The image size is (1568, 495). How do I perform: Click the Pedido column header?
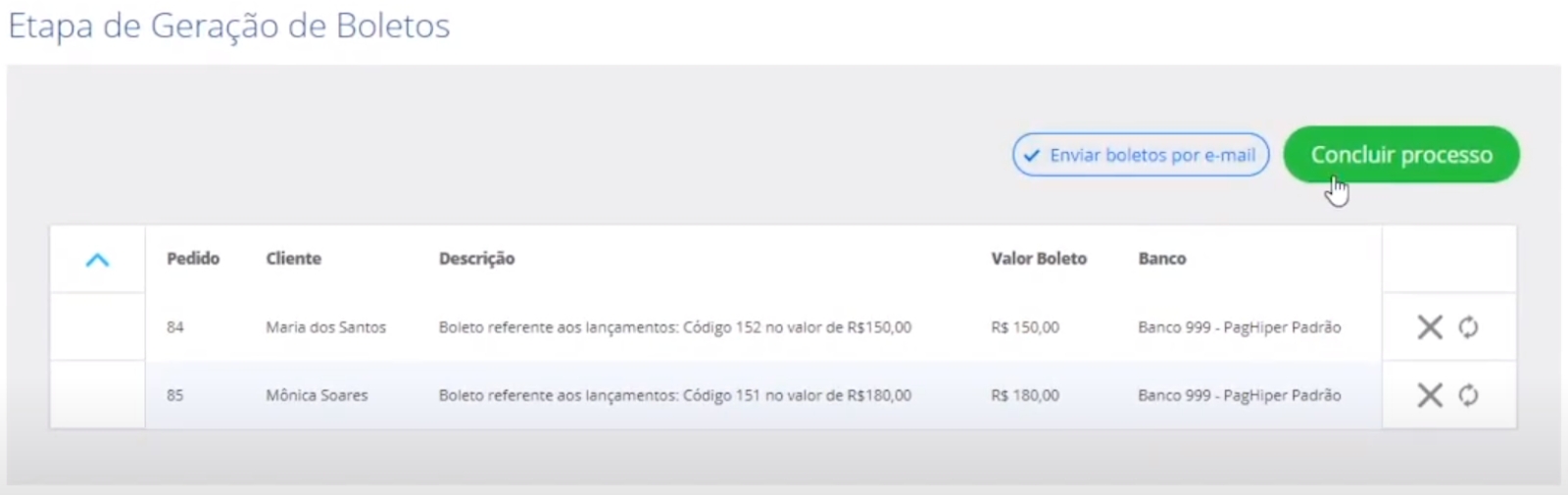(x=193, y=259)
